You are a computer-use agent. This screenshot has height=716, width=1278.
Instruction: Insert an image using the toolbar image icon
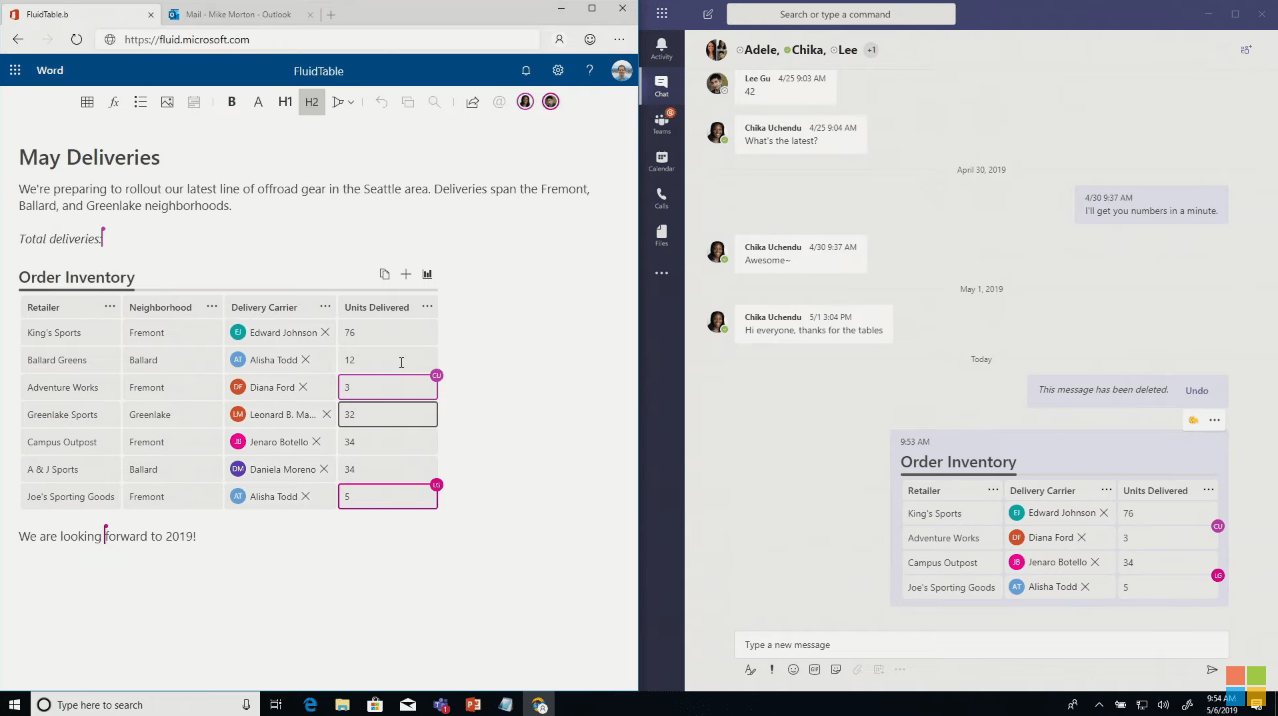tap(166, 101)
